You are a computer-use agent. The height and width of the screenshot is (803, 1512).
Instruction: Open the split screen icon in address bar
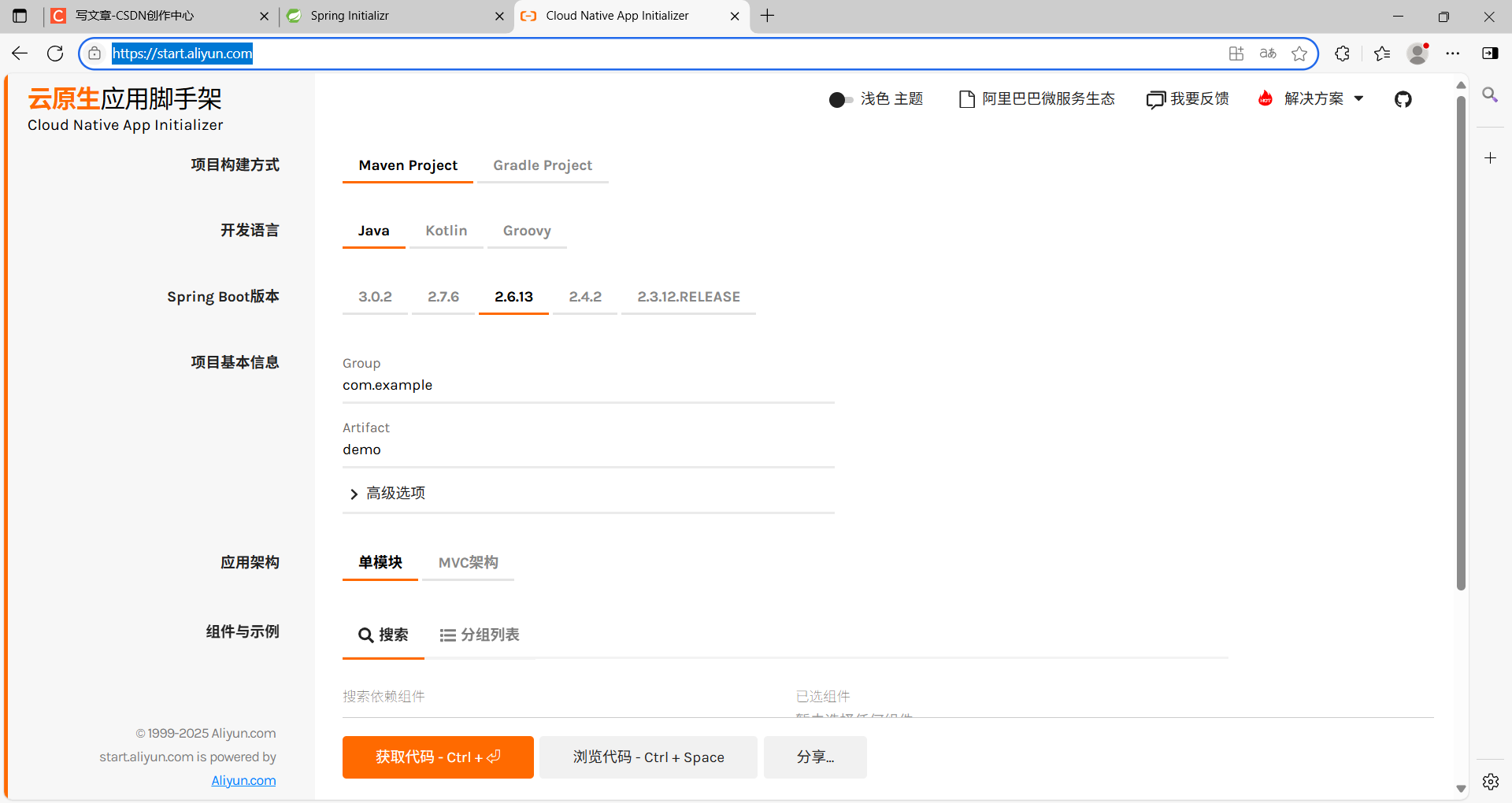pos(1236,54)
